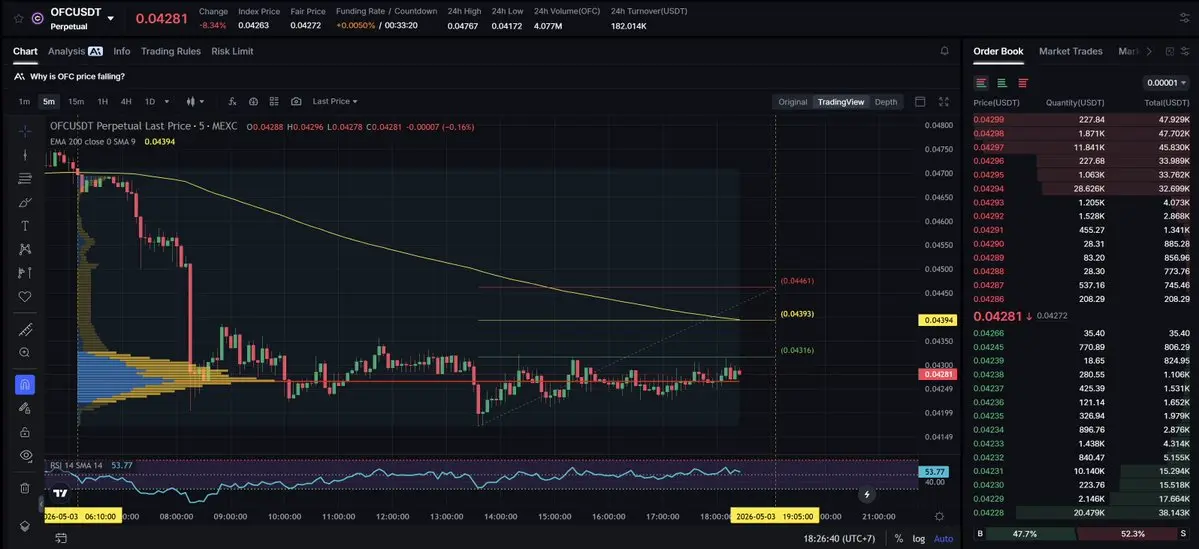Image resolution: width=1199 pixels, height=549 pixels.
Task: Open the Info tab
Action: pyautogui.click(x=122, y=51)
